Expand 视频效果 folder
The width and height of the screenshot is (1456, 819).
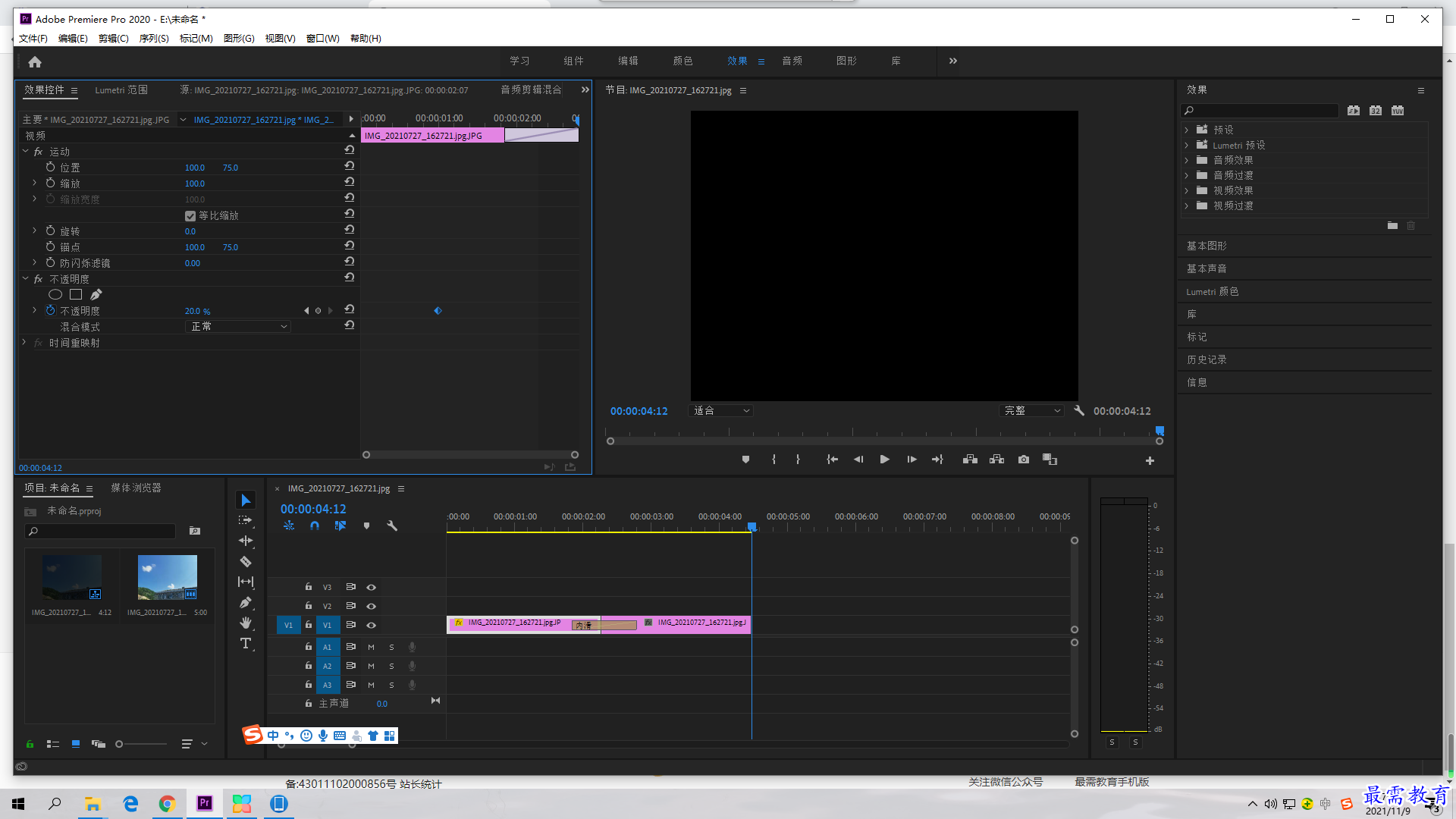point(1187,190)
